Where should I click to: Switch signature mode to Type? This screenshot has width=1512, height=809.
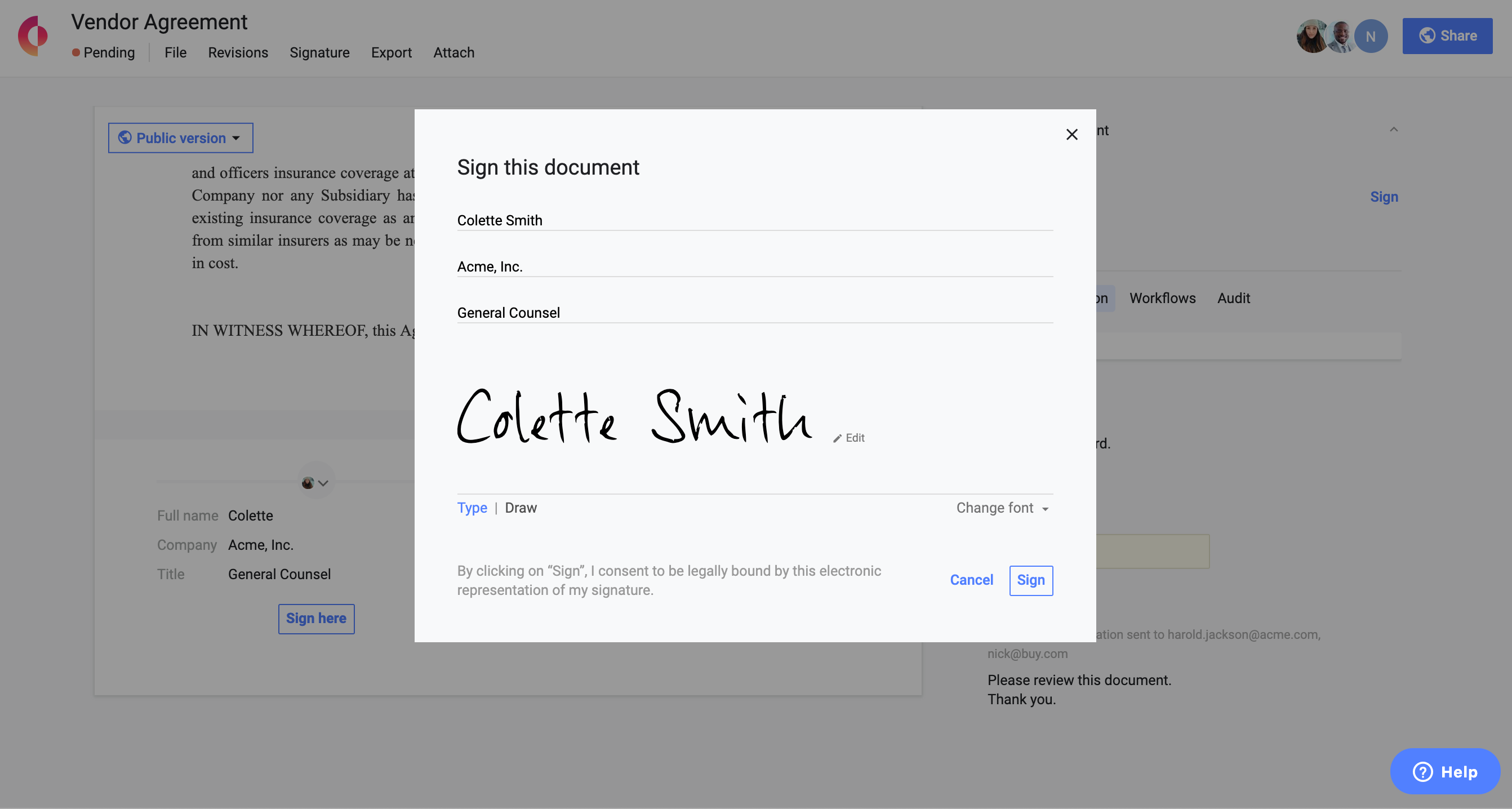pos(472,508)
